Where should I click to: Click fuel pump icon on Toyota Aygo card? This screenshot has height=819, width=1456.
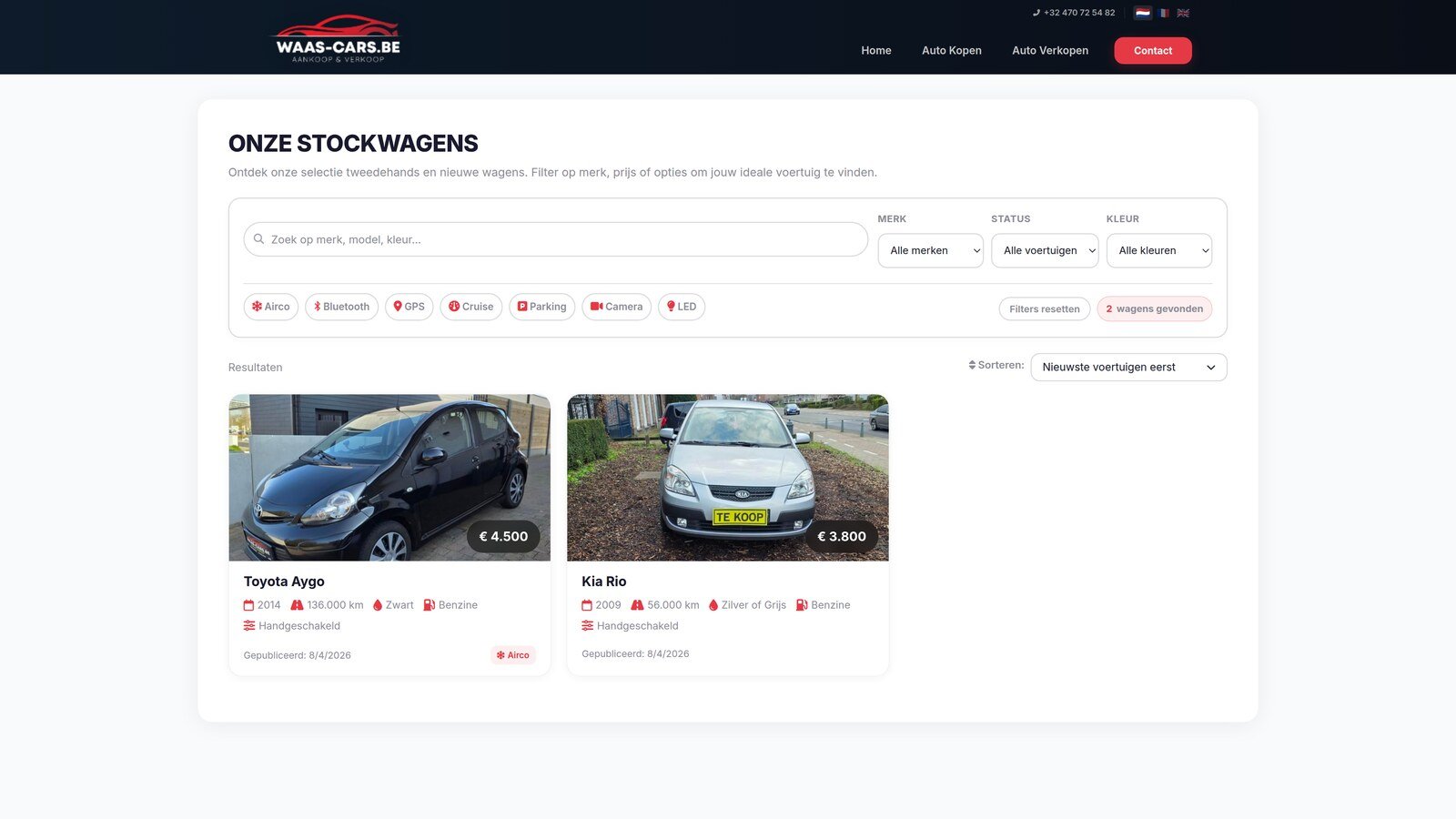click(x=429, y=605)
